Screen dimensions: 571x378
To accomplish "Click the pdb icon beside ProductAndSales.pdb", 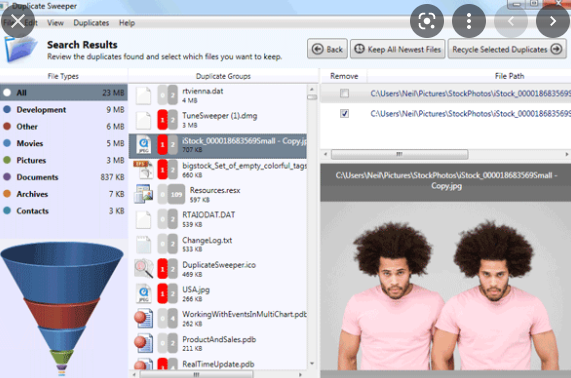I will pos(143,343).
